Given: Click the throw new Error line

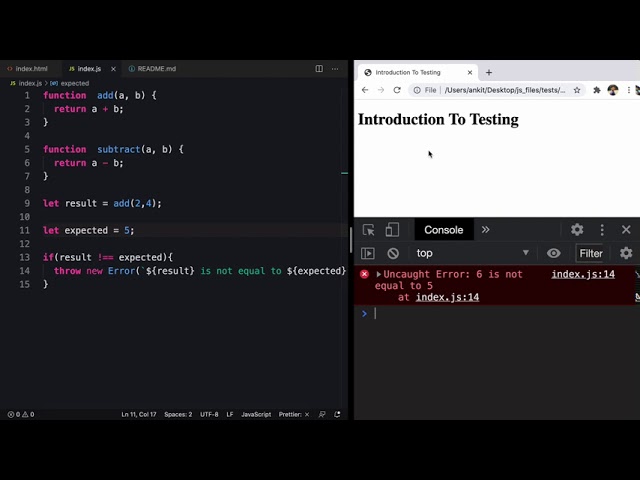Looking at the screenshot, I should click(200, 271).
